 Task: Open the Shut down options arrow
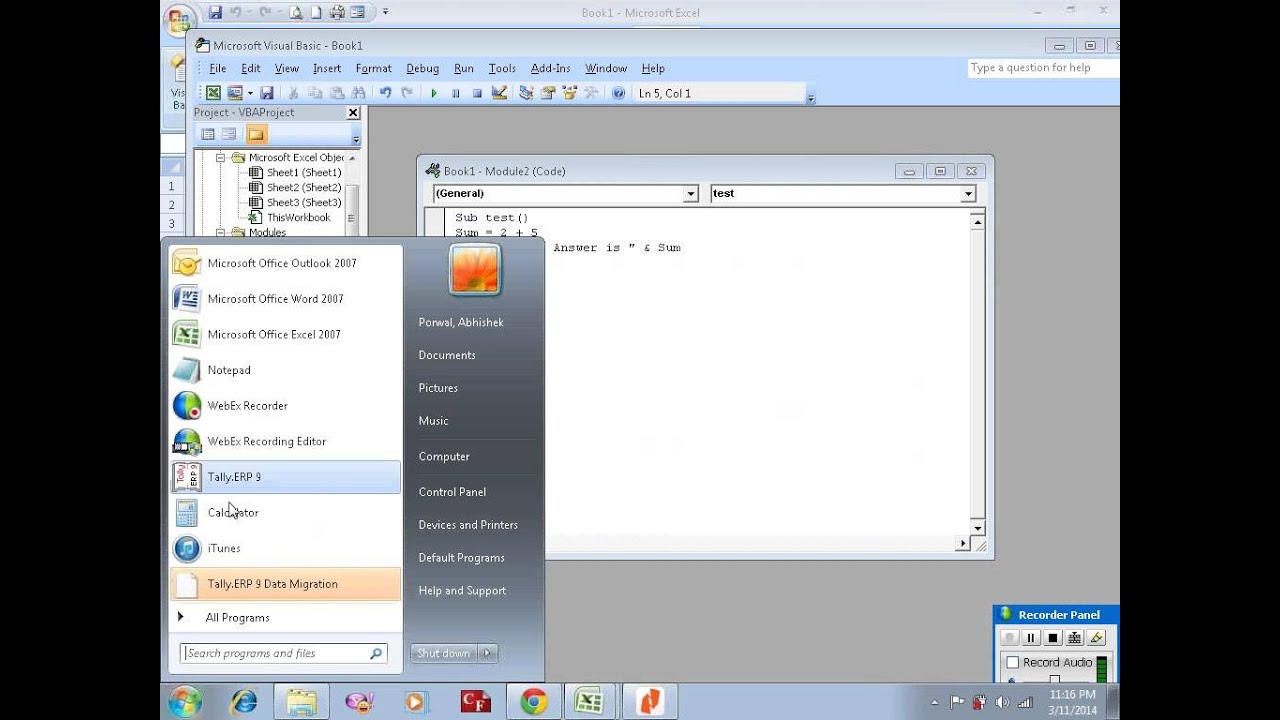coord(487,653)
